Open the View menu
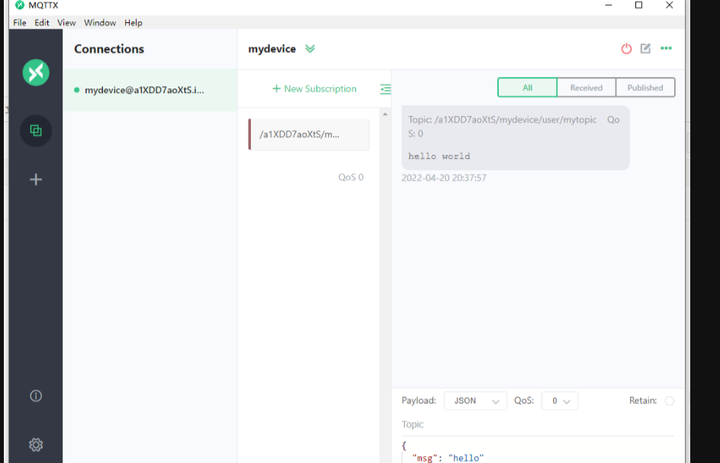This screenshot has width=720, height=463. click(x=67, y=23)
